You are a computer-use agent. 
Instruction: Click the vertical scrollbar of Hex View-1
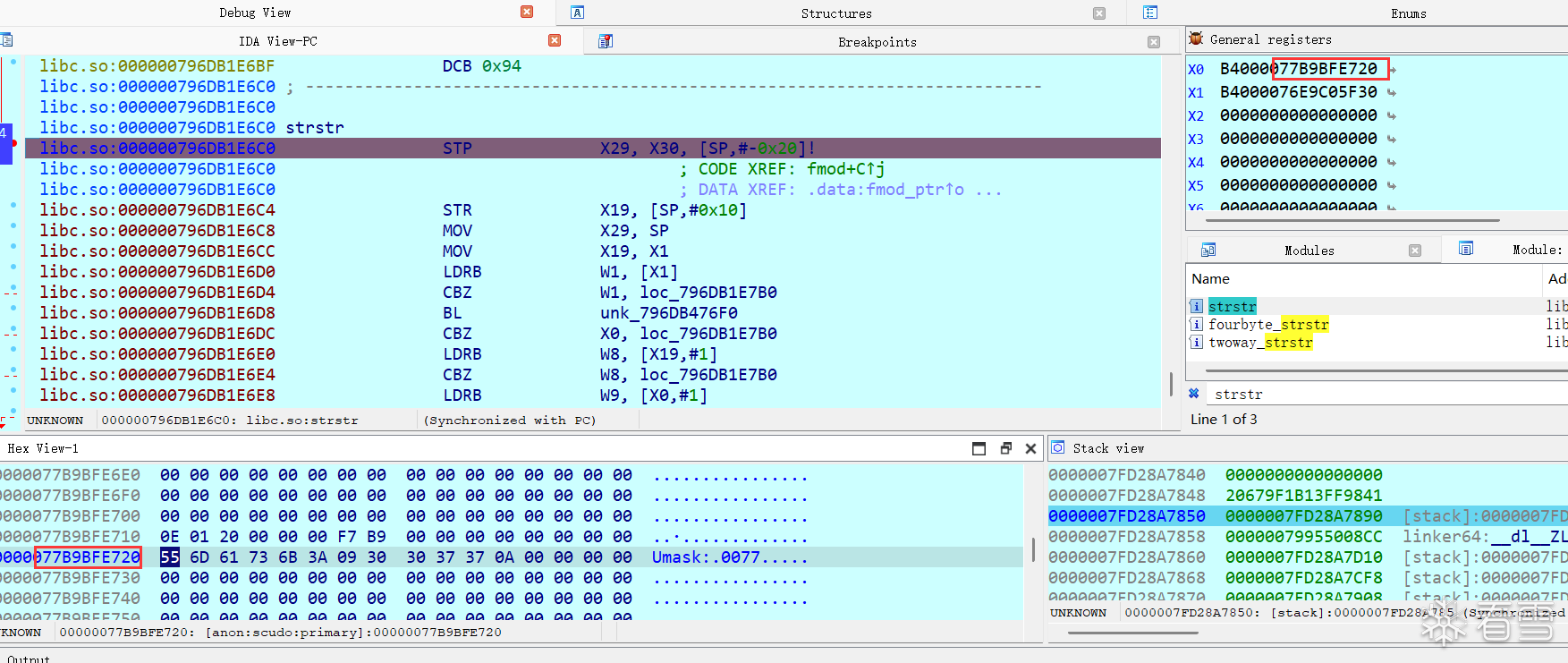[x=1033, y=548]
